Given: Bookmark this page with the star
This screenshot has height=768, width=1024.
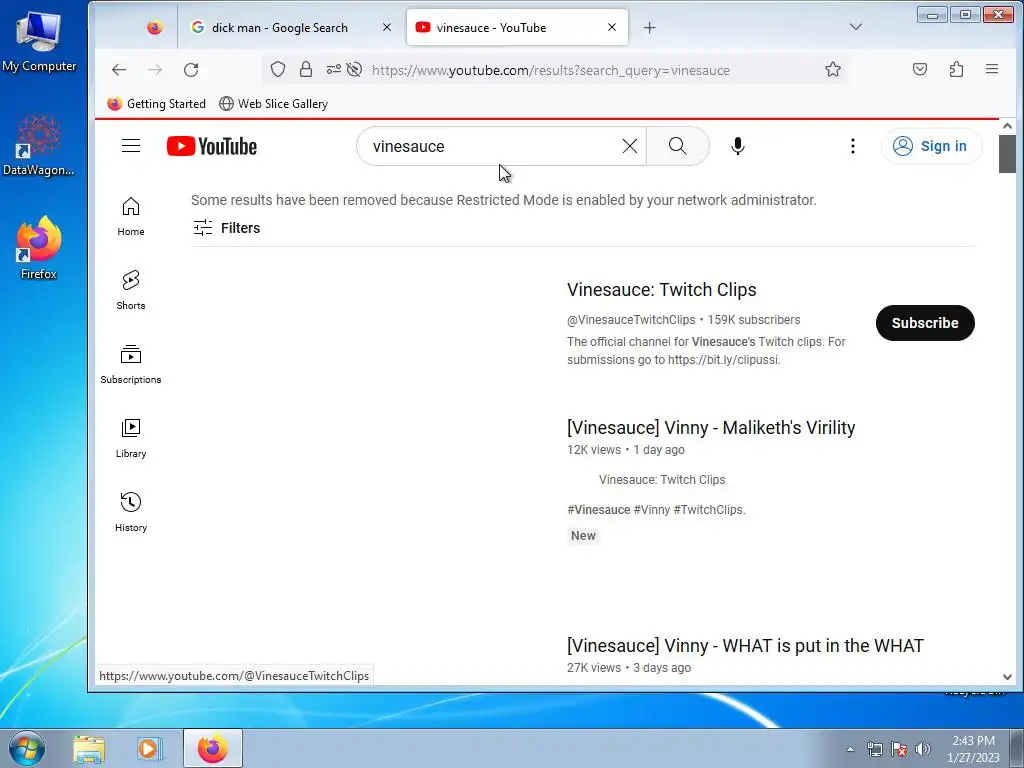Looking at the screenshot, I should pos(833,69).
